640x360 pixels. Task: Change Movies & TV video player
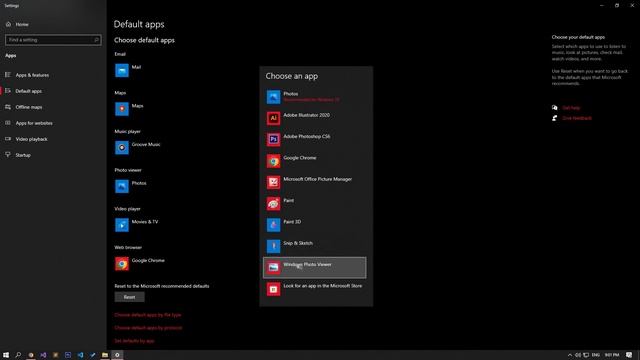click(x=136, y=225)
